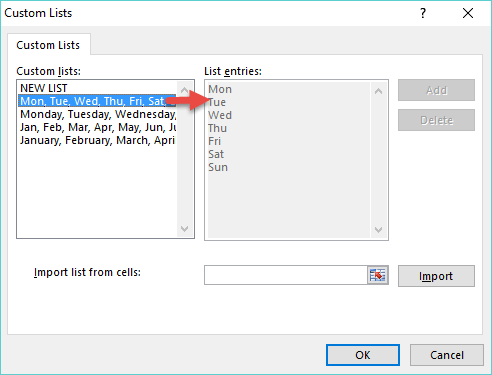The image size is (492, 375).
Task: Click the Cancel button
Action: click(x=447, y=355)
